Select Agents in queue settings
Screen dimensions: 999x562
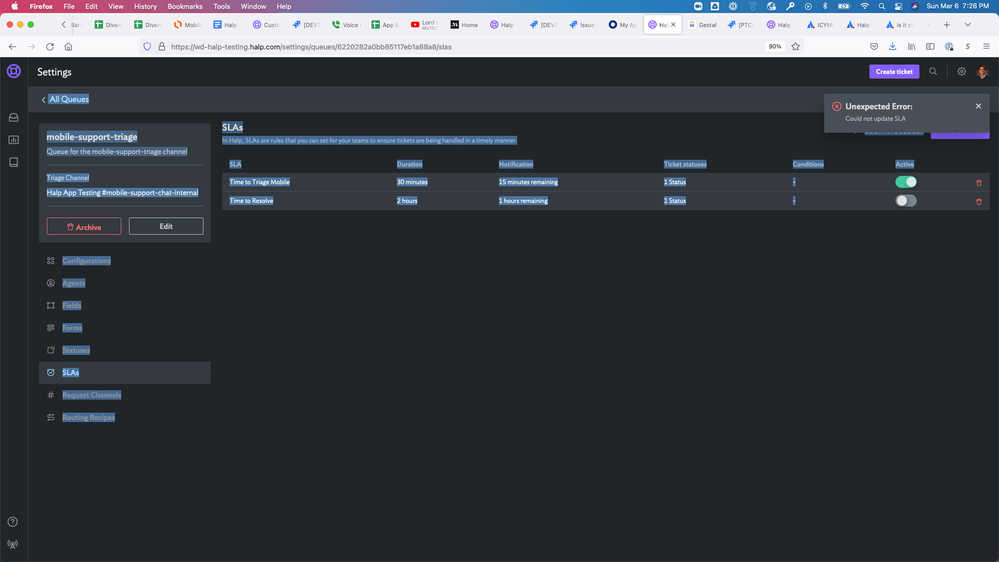click(74, 283)
